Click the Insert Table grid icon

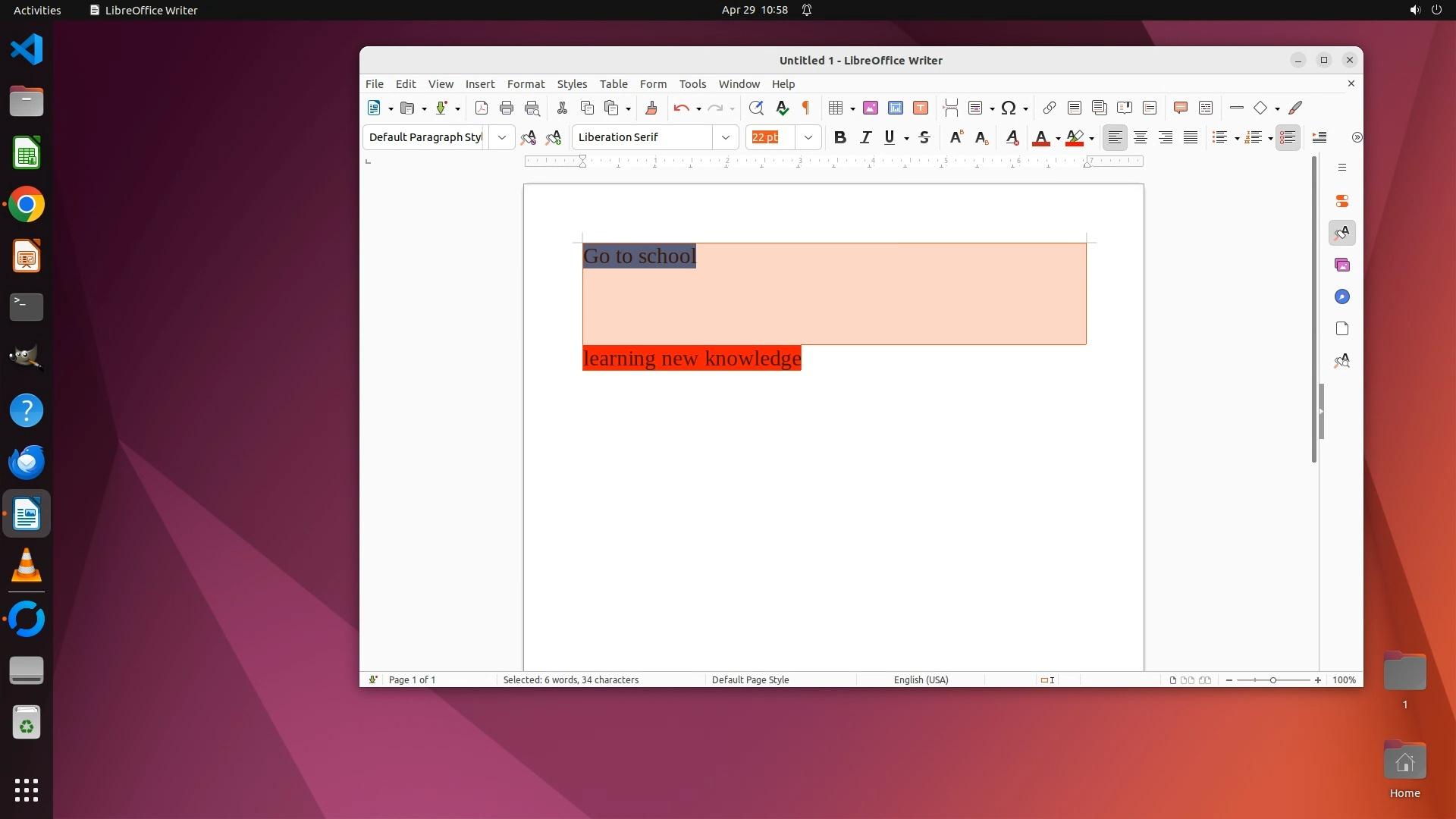[x=835, y=108]
